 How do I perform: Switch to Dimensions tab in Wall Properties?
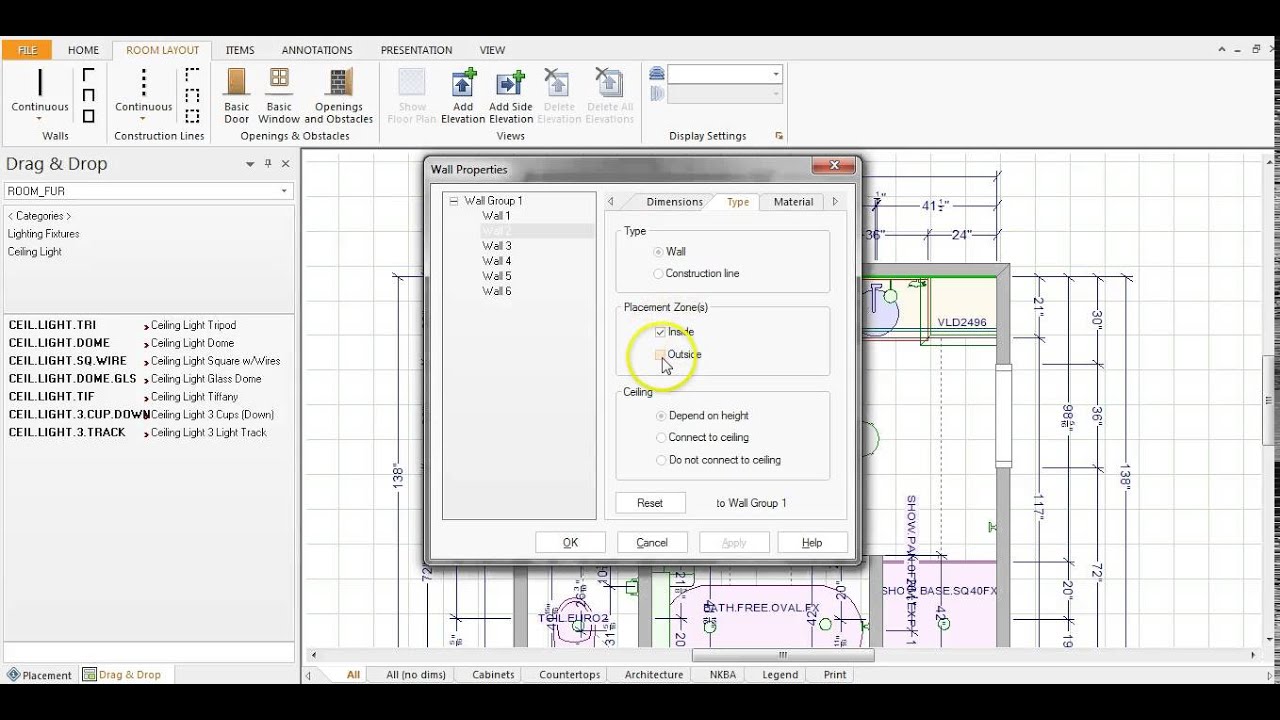674,202
